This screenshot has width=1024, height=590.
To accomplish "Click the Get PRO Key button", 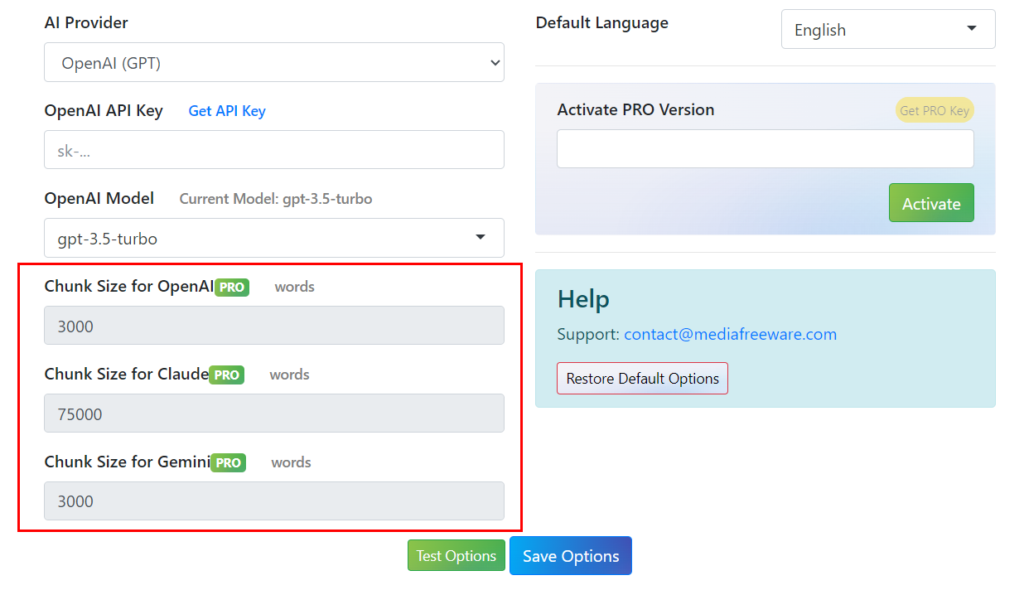I will [935, 110].
